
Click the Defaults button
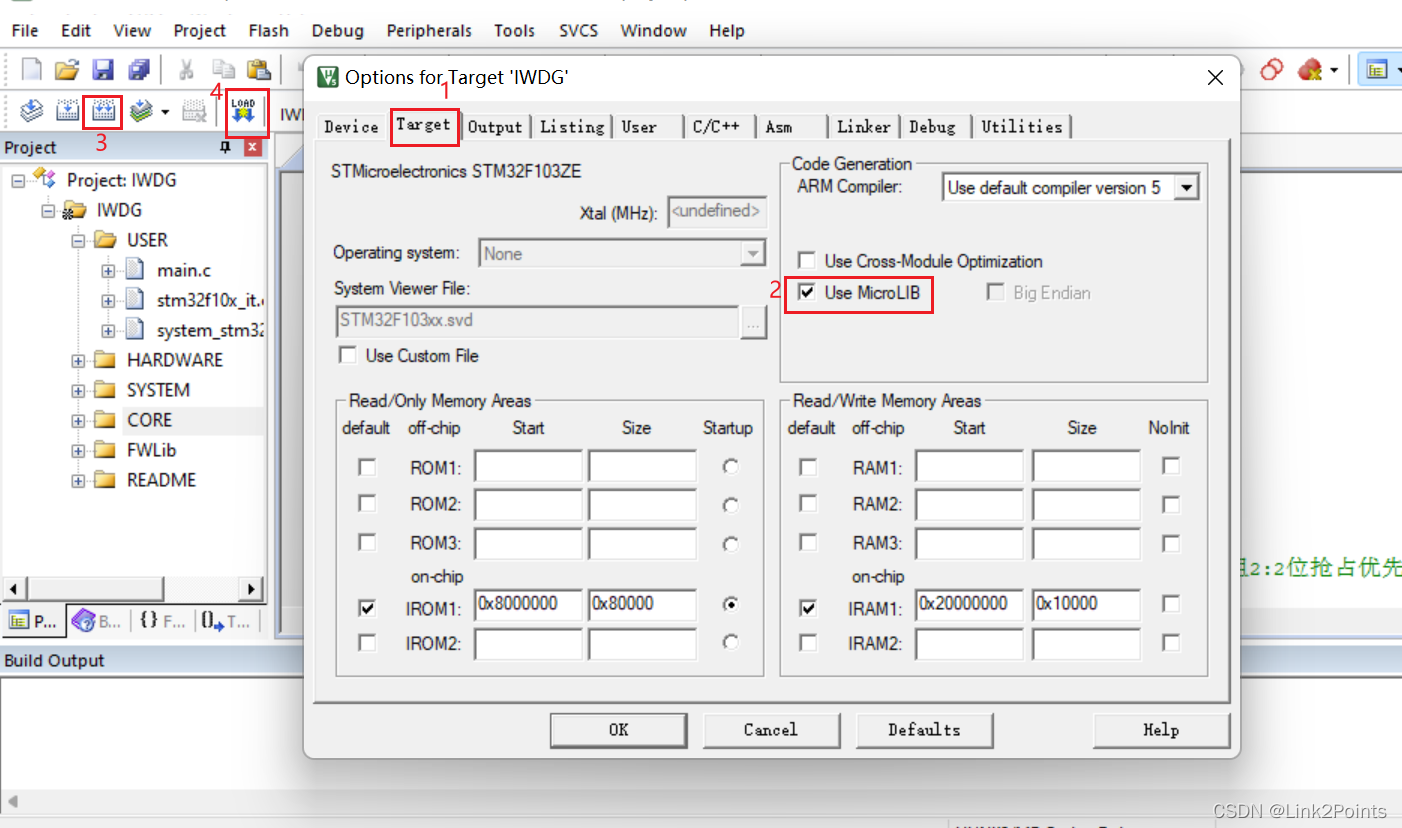[x=924, y=730]
